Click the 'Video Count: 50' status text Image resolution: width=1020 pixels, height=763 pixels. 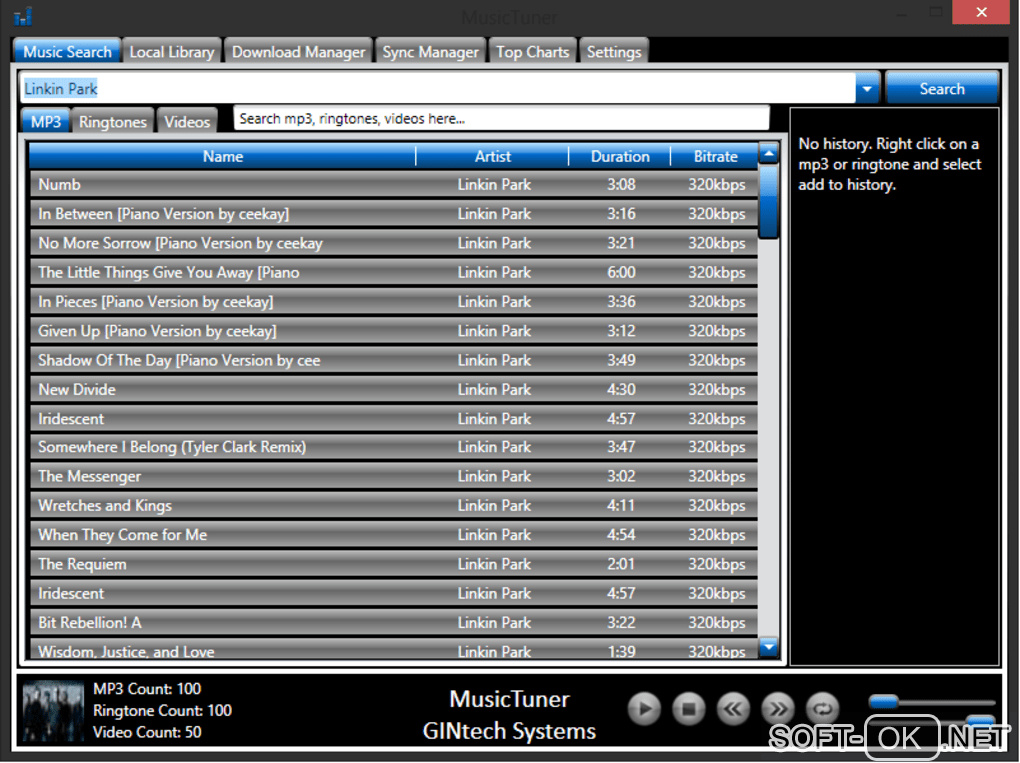tap(147, 732)
